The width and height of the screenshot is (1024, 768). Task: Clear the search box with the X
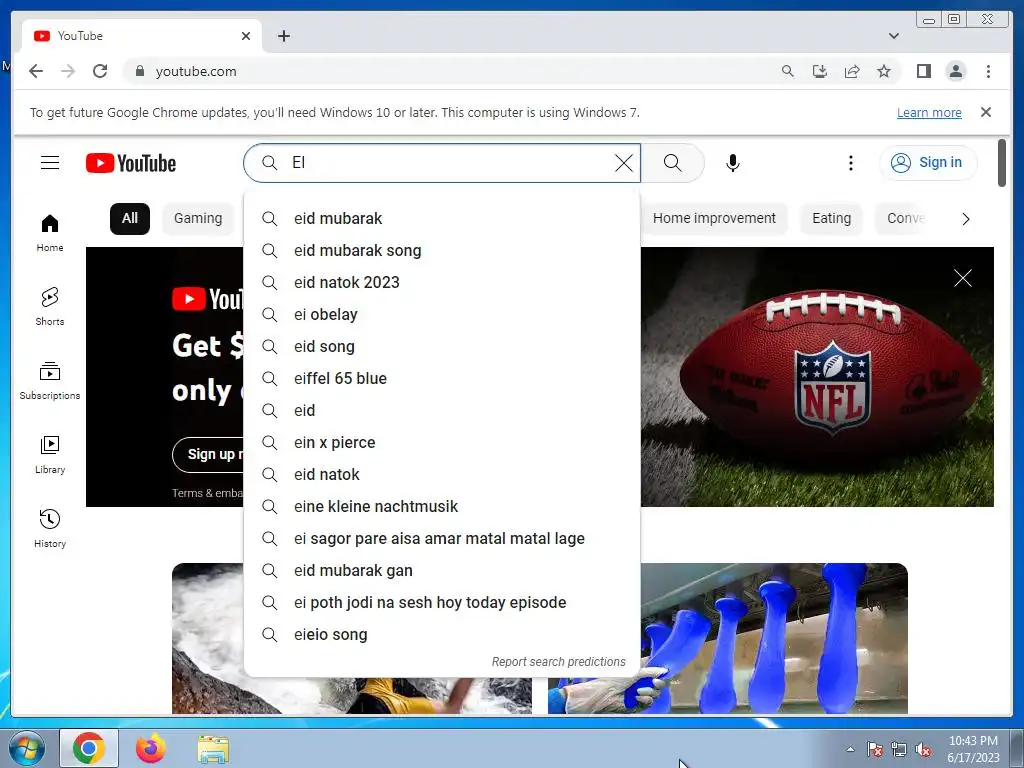624,163
